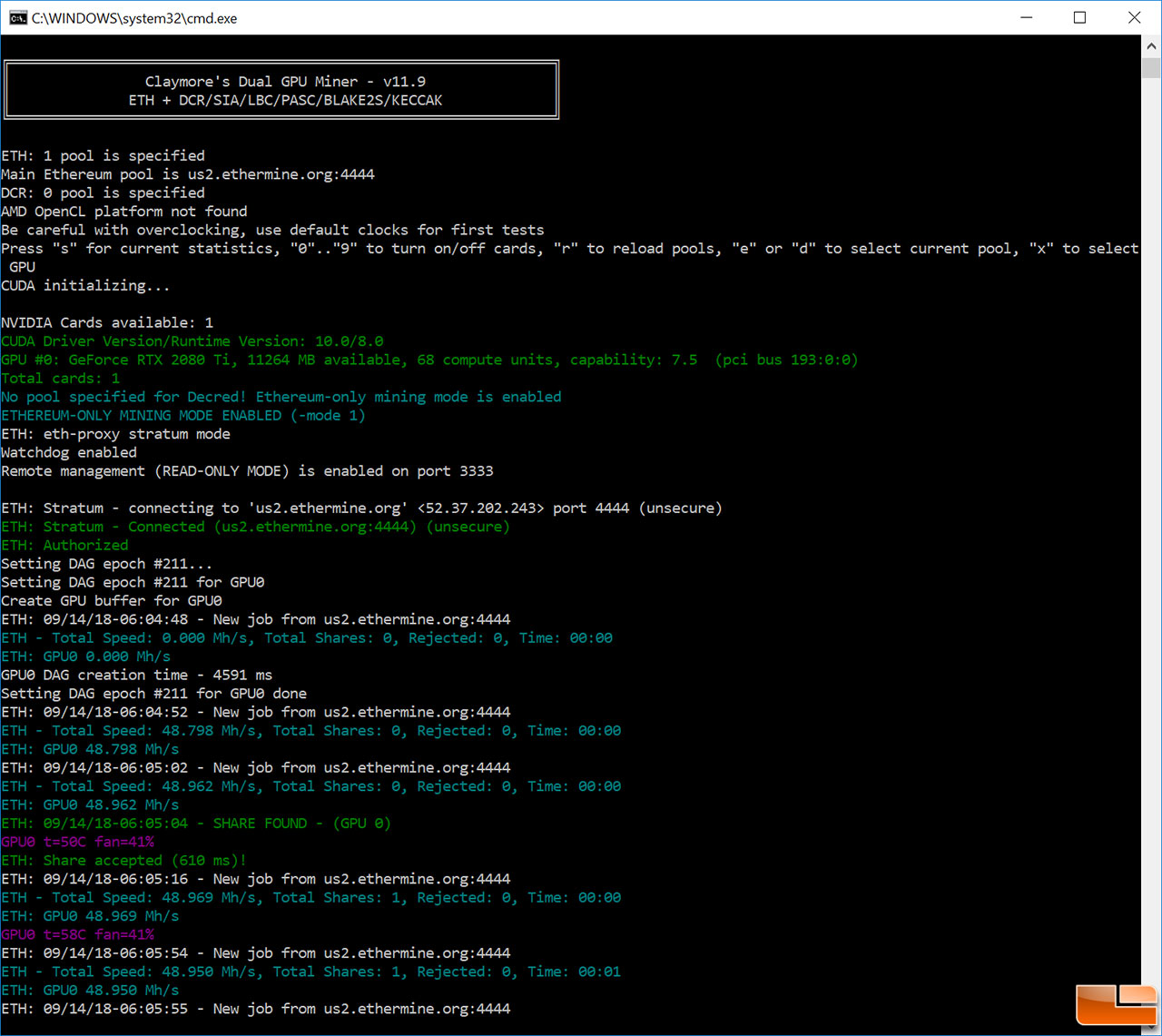Image resolution: width=1162 pixels, height=1036 pixels.
Task: Click "ETHEREUM-ONLY MINING MODE ENABLED (-mode 1)"
Action: 183,415
